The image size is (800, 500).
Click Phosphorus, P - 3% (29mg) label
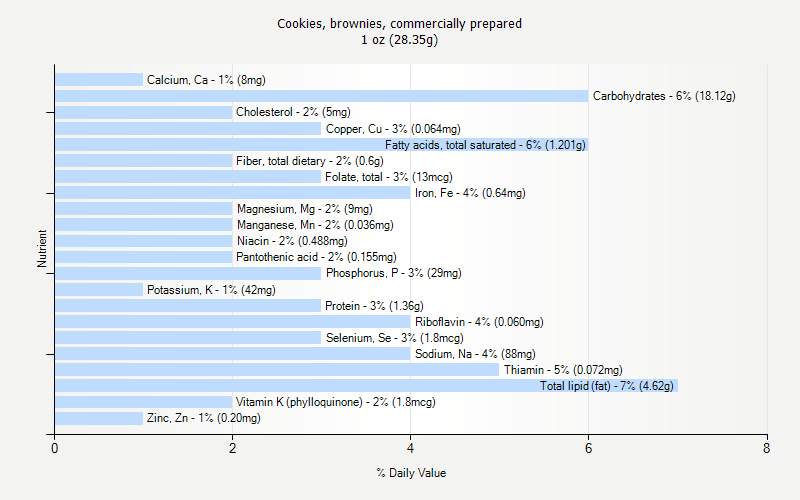394,273
